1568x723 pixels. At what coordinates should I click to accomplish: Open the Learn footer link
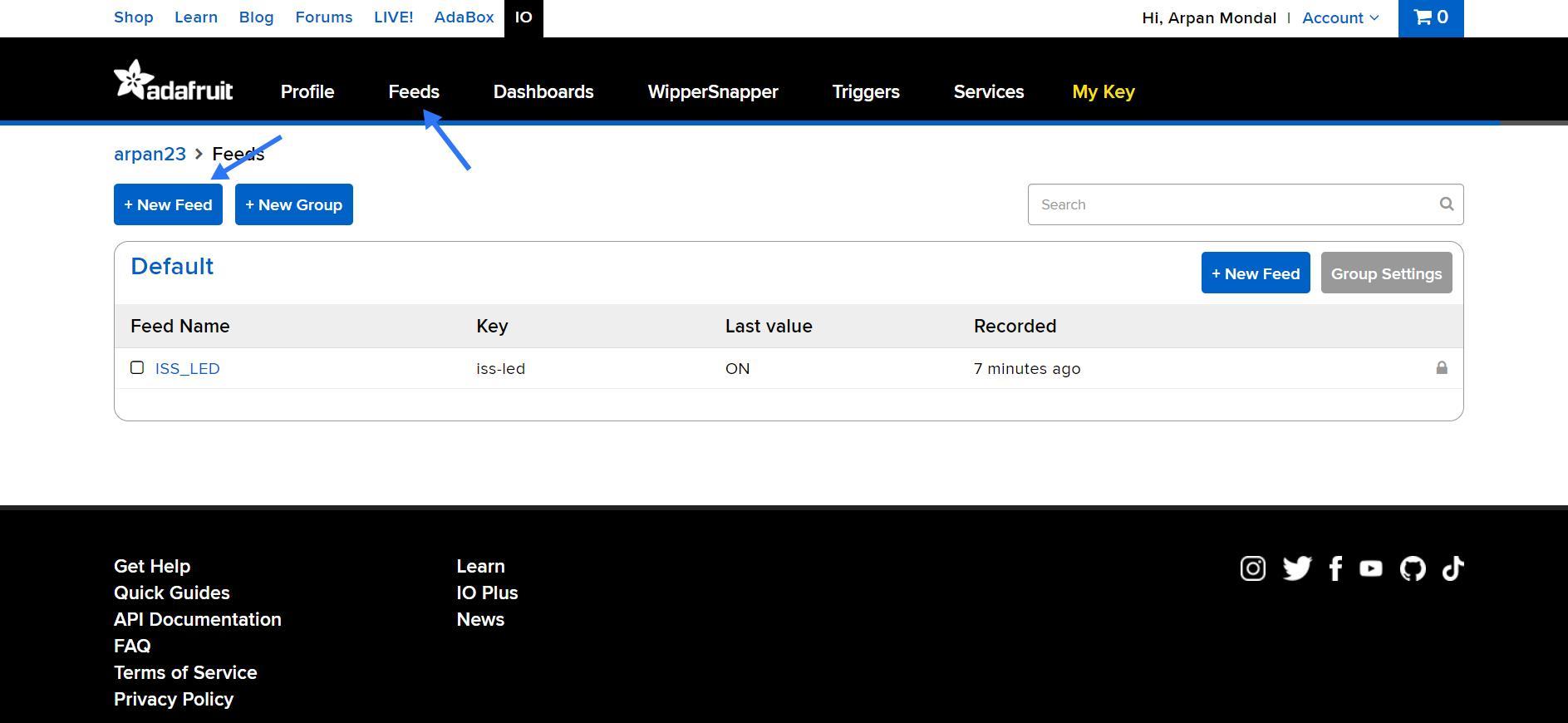[x=481, y=566]
